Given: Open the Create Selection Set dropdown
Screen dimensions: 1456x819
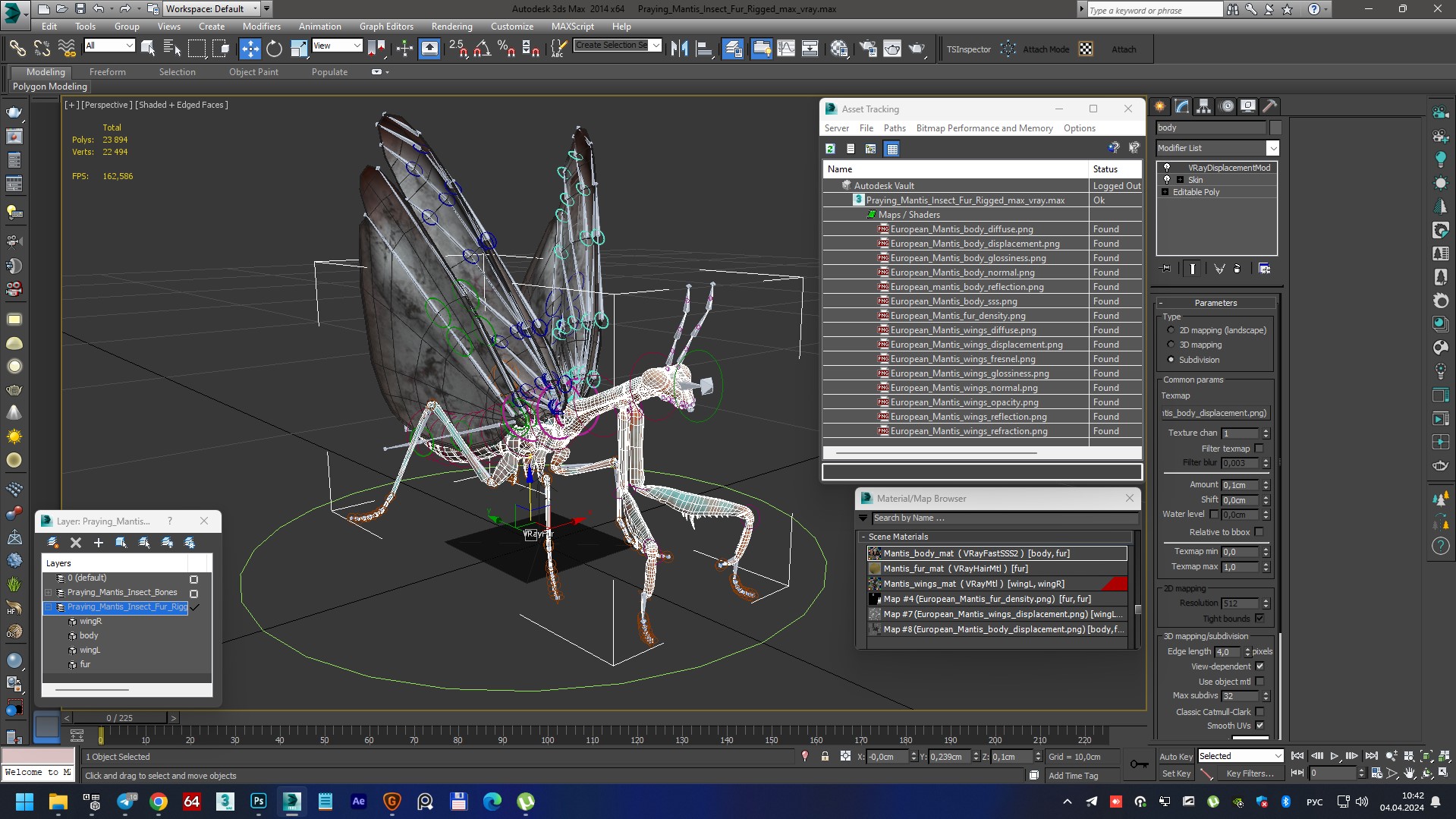Looking at the screenshot, I should (656, 45).
